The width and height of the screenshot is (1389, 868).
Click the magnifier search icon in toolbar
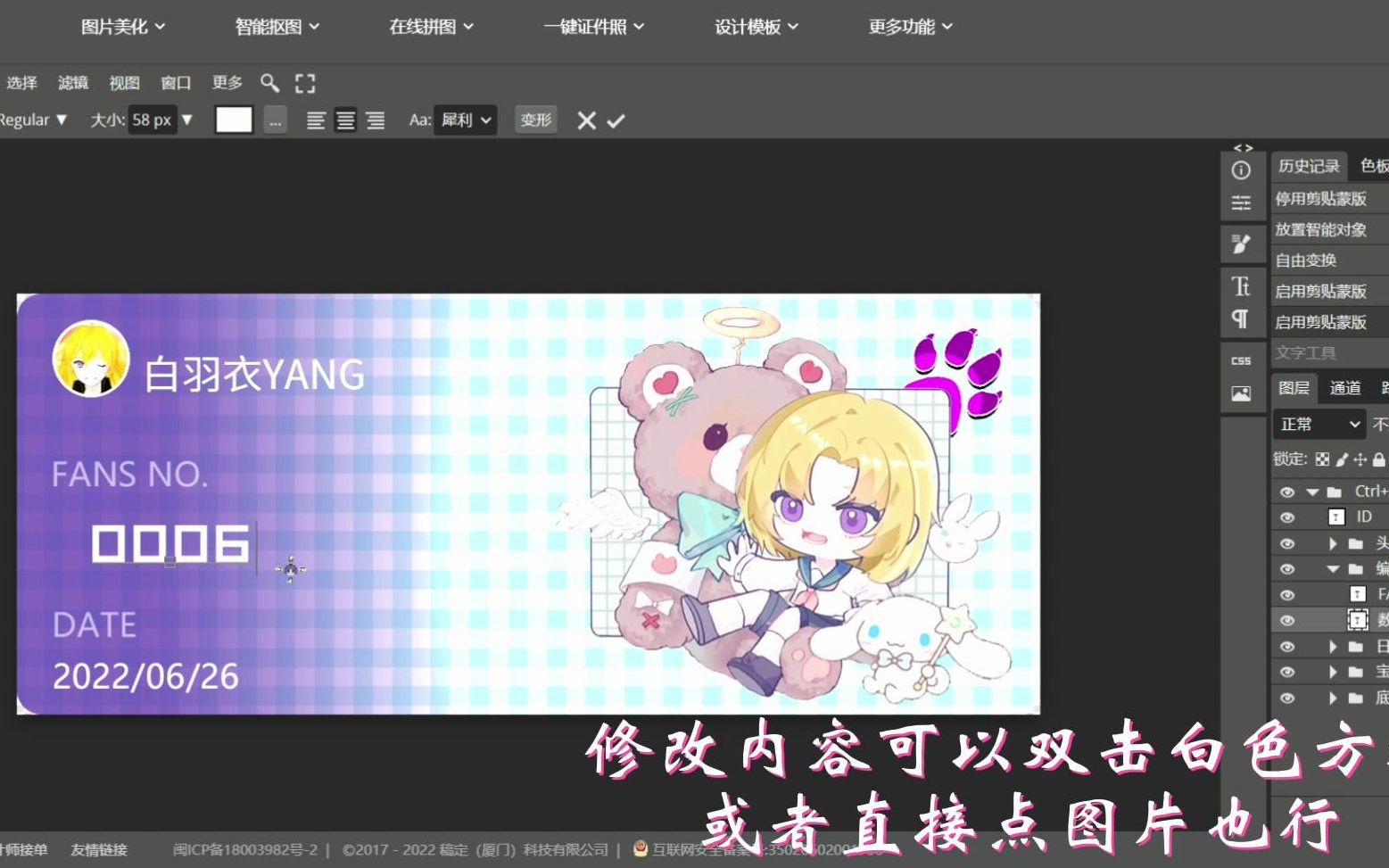270,83
